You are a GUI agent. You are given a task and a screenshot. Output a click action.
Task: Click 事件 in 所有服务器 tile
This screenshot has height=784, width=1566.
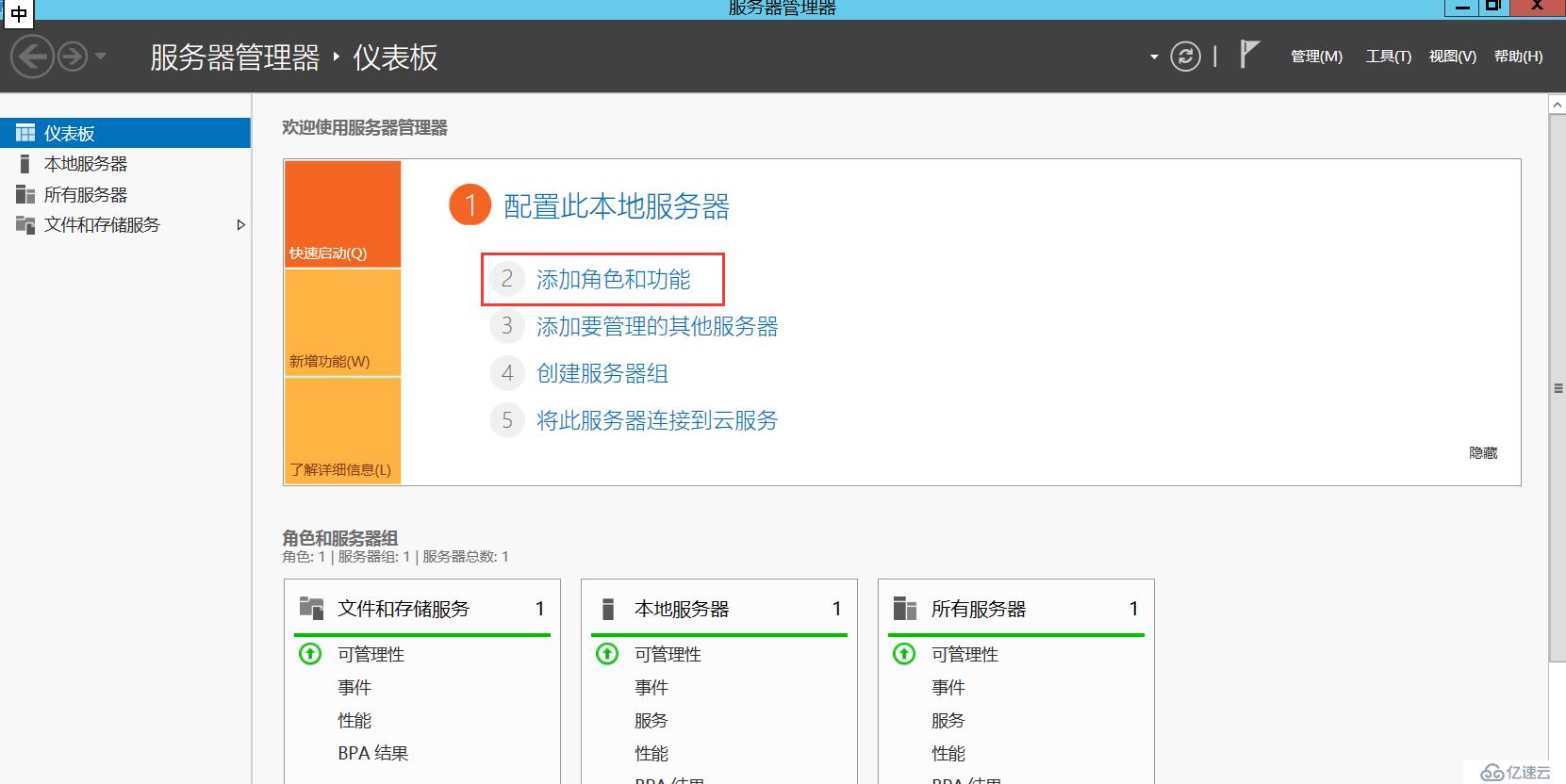point(948,687)
